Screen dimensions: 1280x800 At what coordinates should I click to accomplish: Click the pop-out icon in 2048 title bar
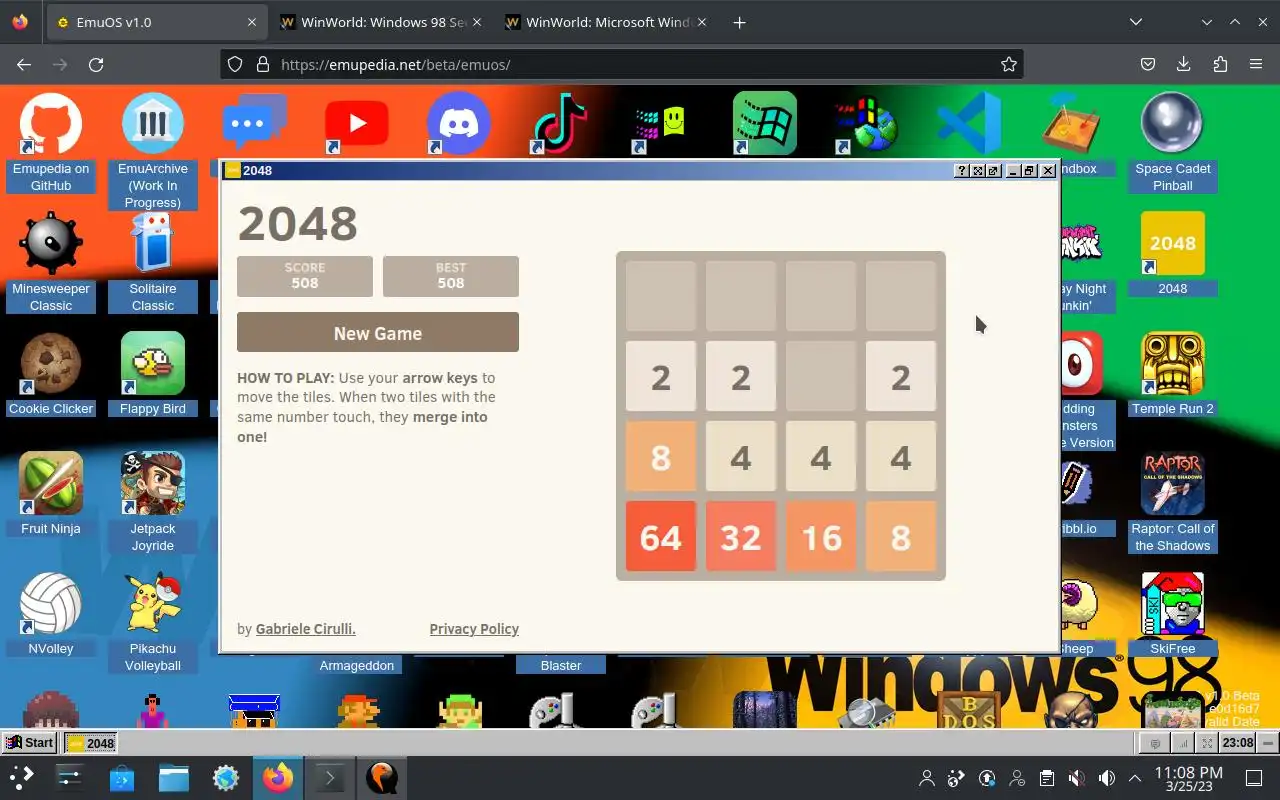[993, 171]
